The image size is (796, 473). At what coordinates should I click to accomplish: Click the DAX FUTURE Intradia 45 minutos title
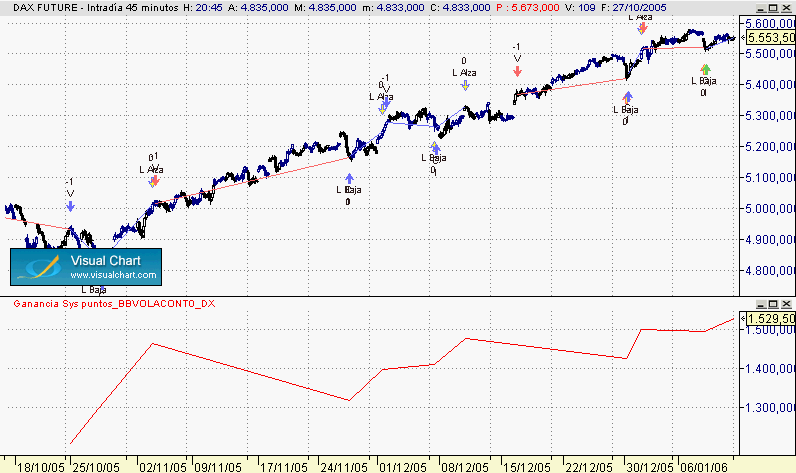coord(95,8)
